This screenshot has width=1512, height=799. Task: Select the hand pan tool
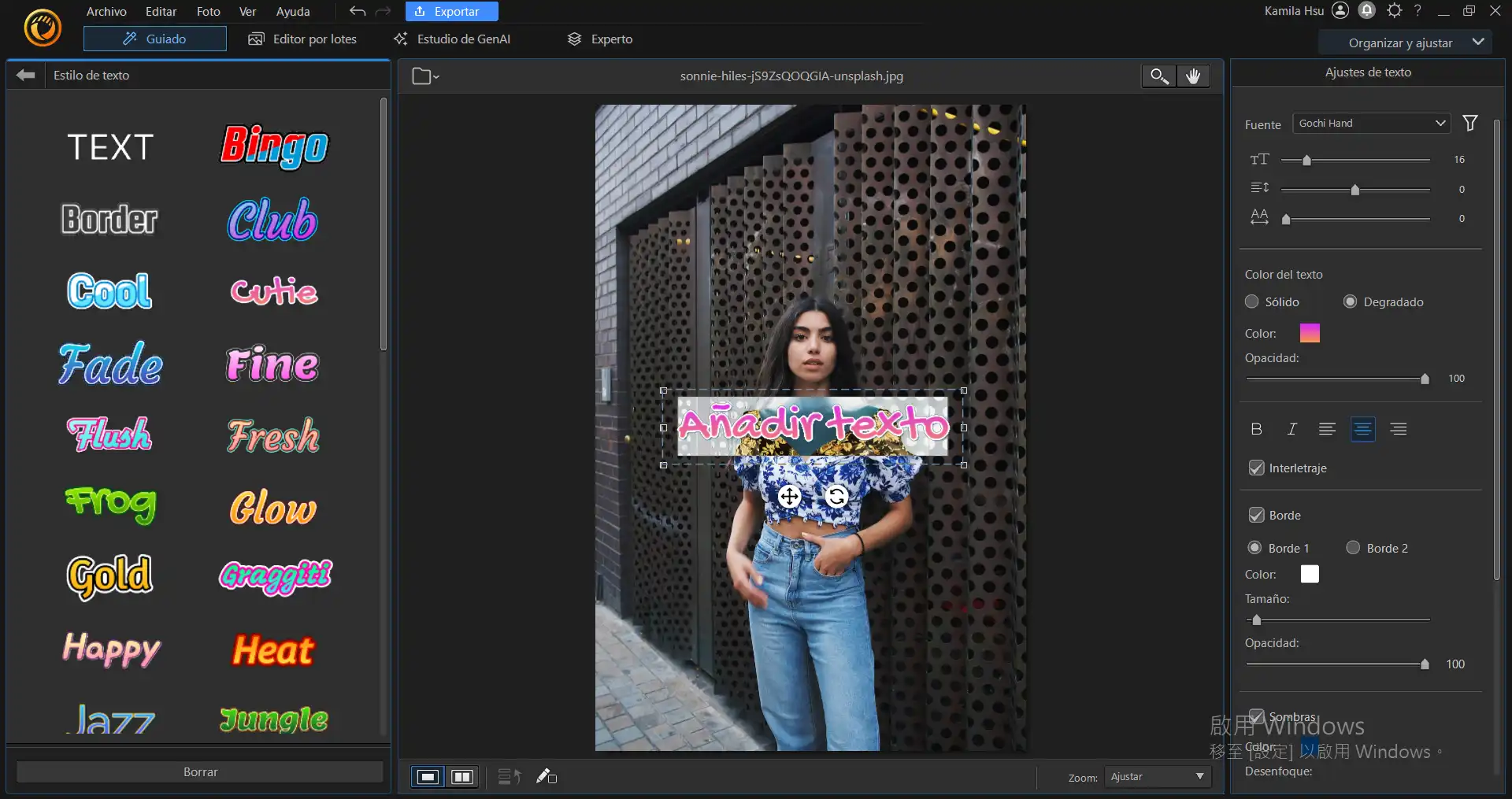1193,76
